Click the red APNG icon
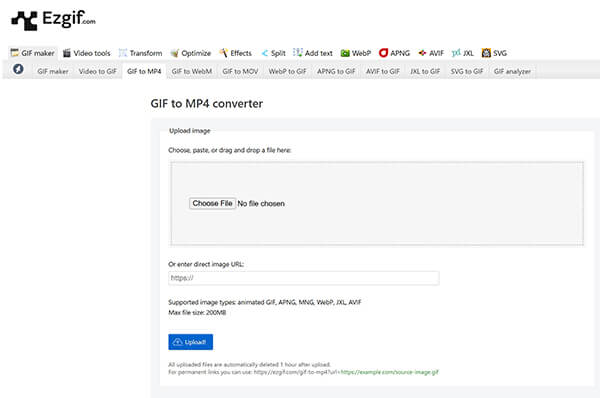This screenshot has height=398, width=600. (383, 53)
